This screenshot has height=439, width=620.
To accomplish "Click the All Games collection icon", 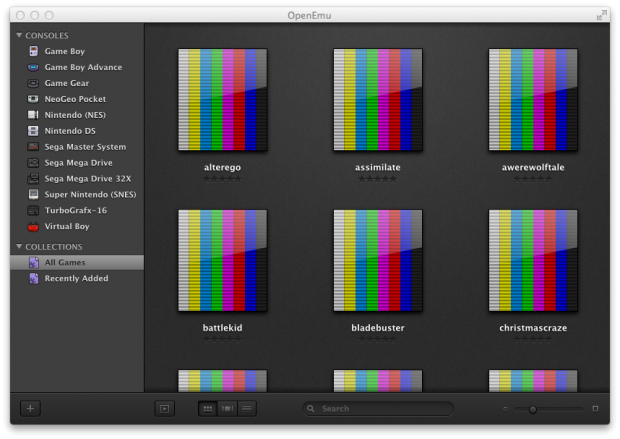I will (x=34, y=262).
